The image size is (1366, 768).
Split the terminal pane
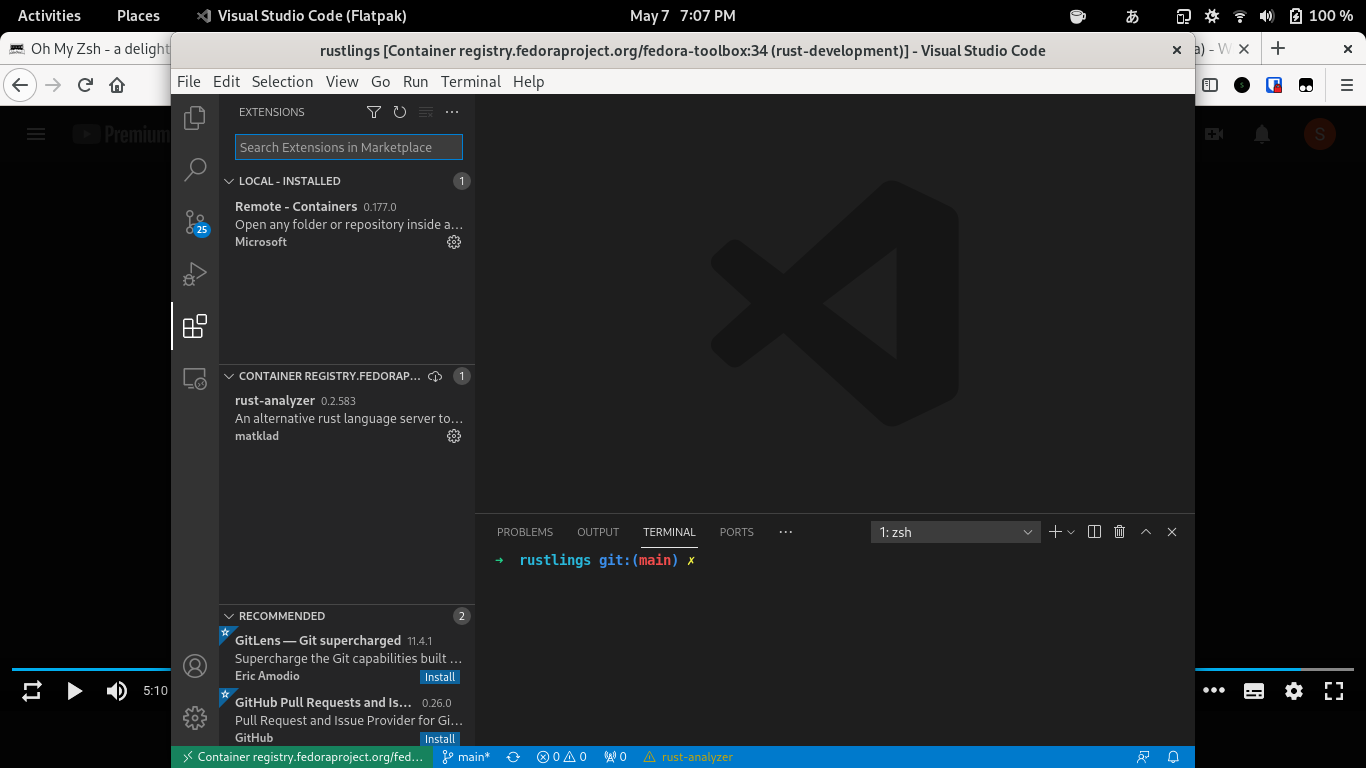coord(1094,532)
